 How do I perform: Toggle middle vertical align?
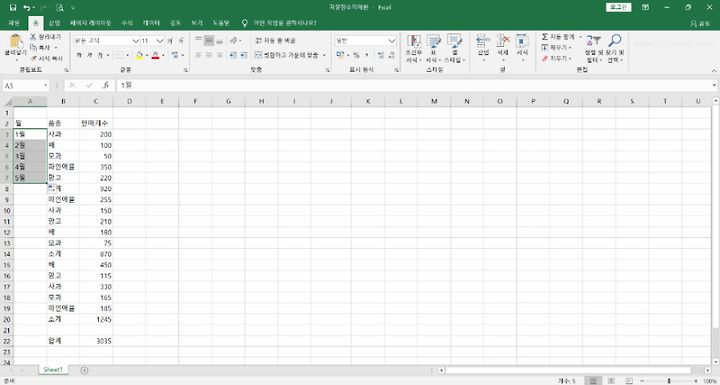pyautogui.click(x=209, y=40)
